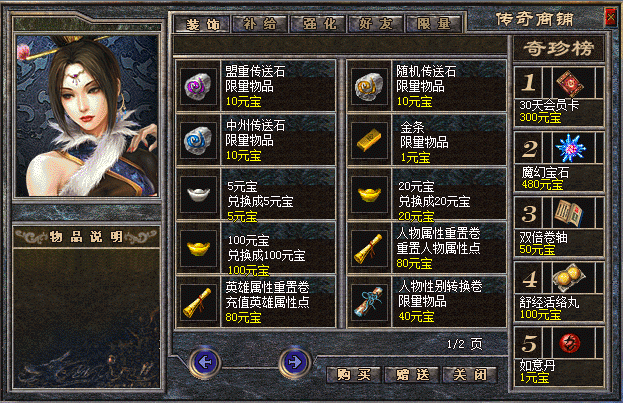
Task: Click the 购买 buy button
Action: click(x=354, y=374)
